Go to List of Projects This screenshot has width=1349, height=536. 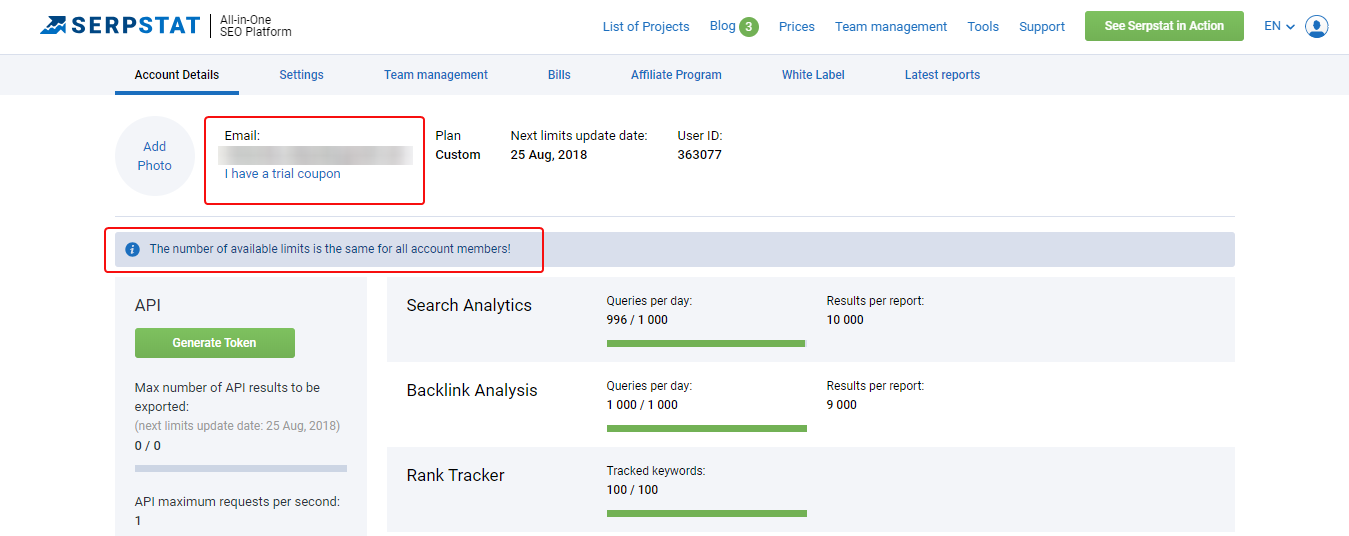646,27
